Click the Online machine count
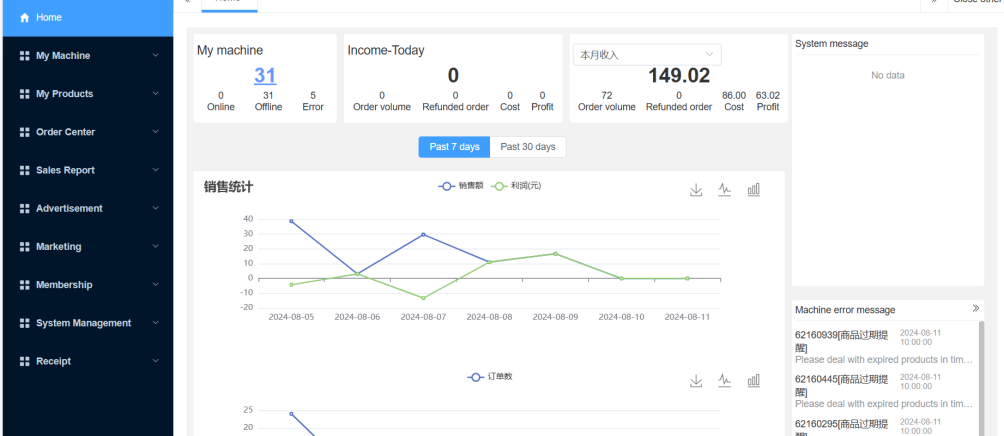The width and height of the screenshot is (1004, 436). [x=221, y=95]
